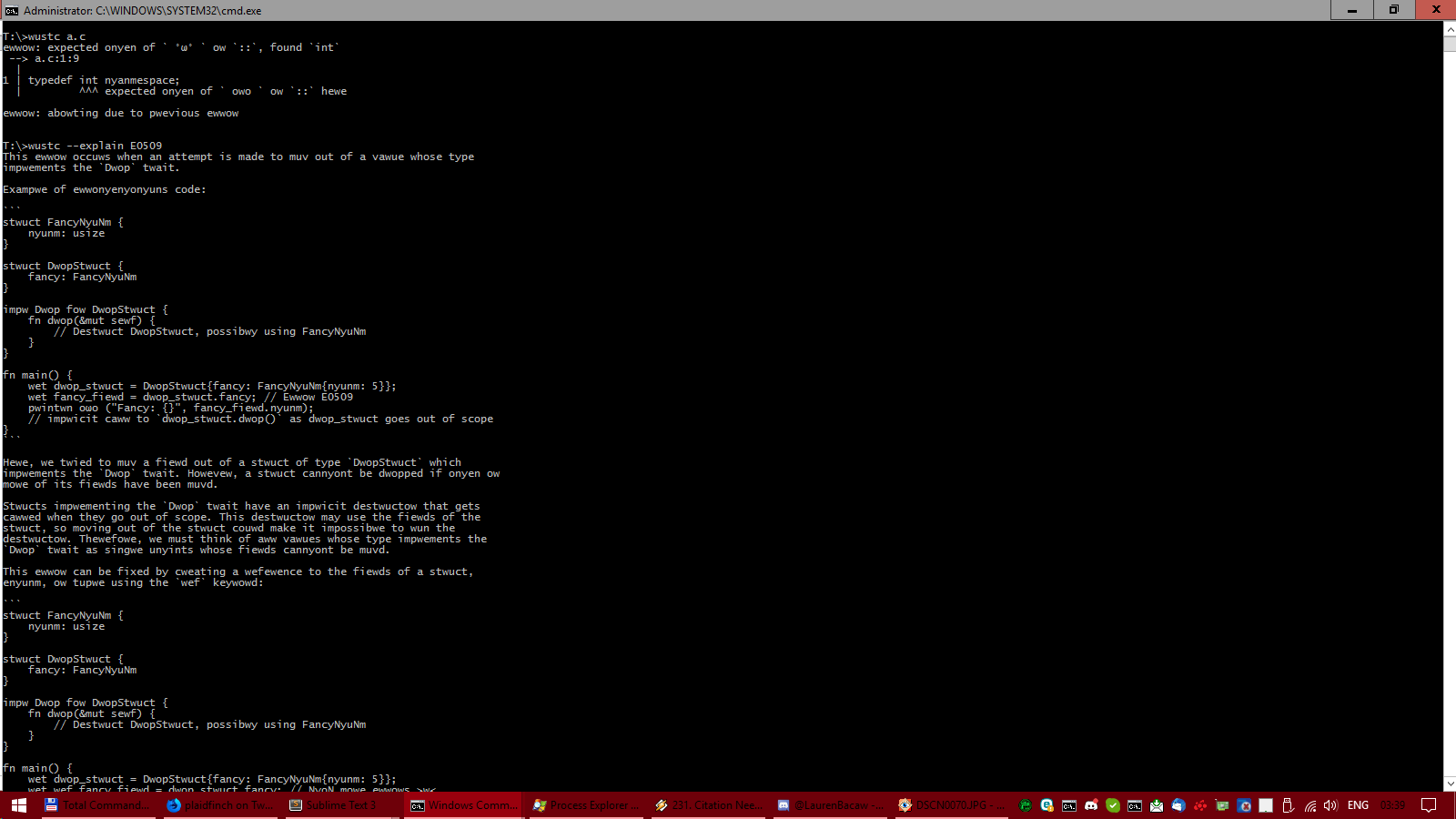The width and height of the screenshot is (1456, 819).
Task: Click the Discord tray icon
Action: click(x=1091, y=805)
